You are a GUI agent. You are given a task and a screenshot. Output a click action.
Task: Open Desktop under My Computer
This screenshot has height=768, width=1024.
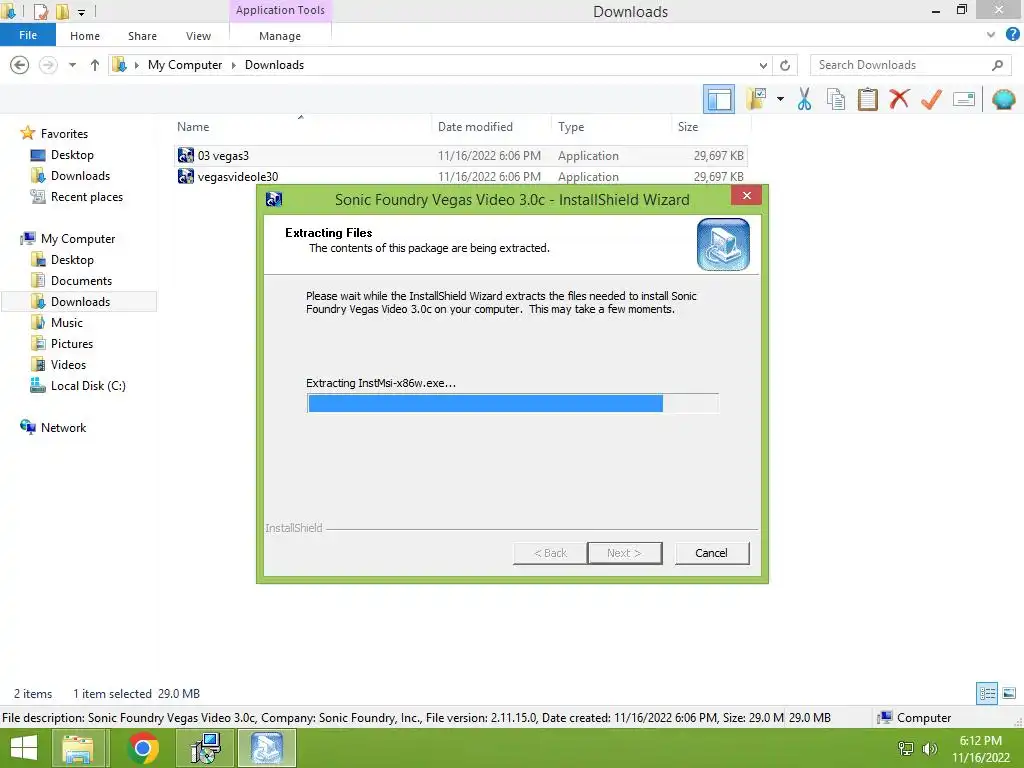tap(62, 259)
